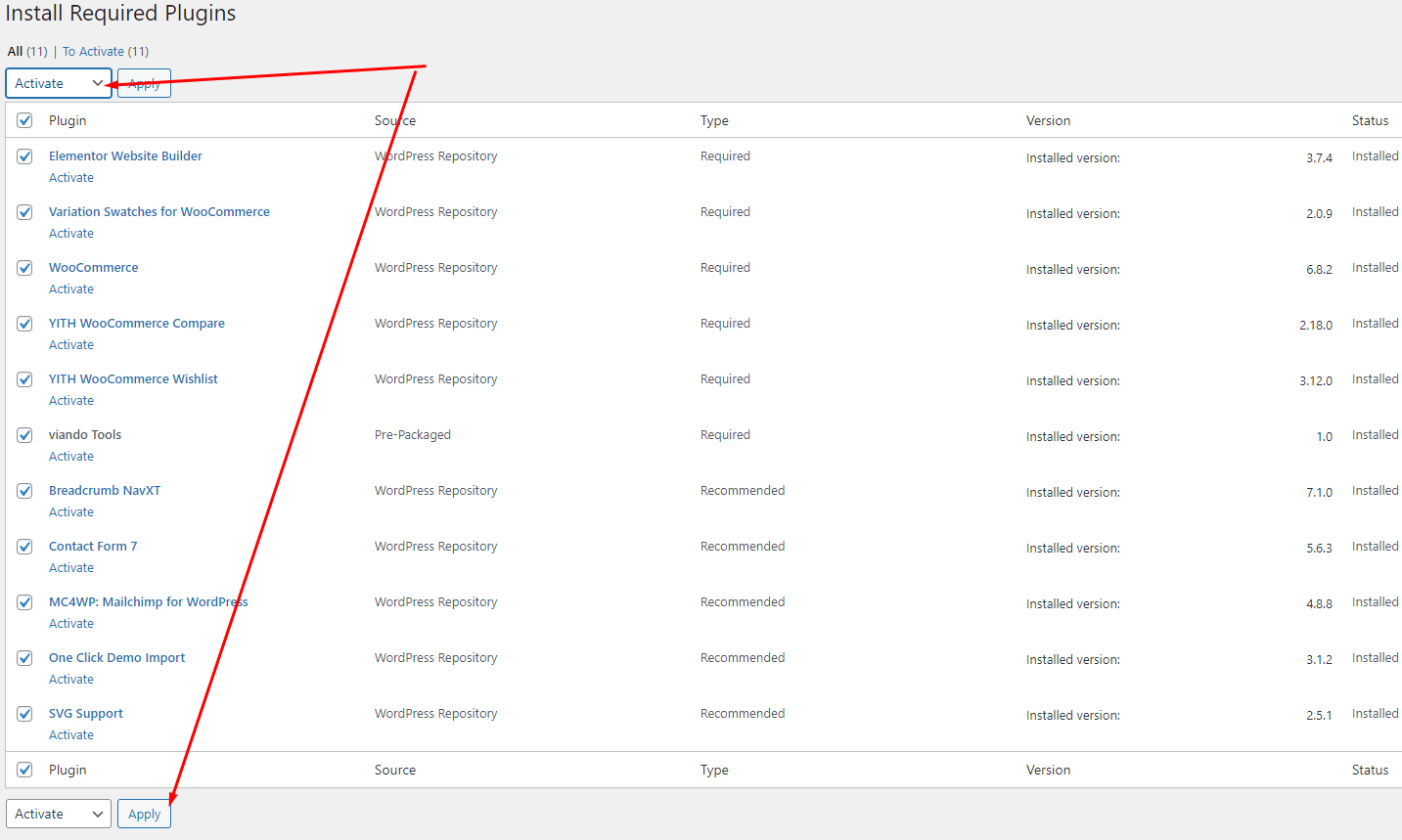Click the top Status column header
Image resolution: width=1402 pixels, height=840 pixels.
pyautogui.click(x=1370, y=120)
